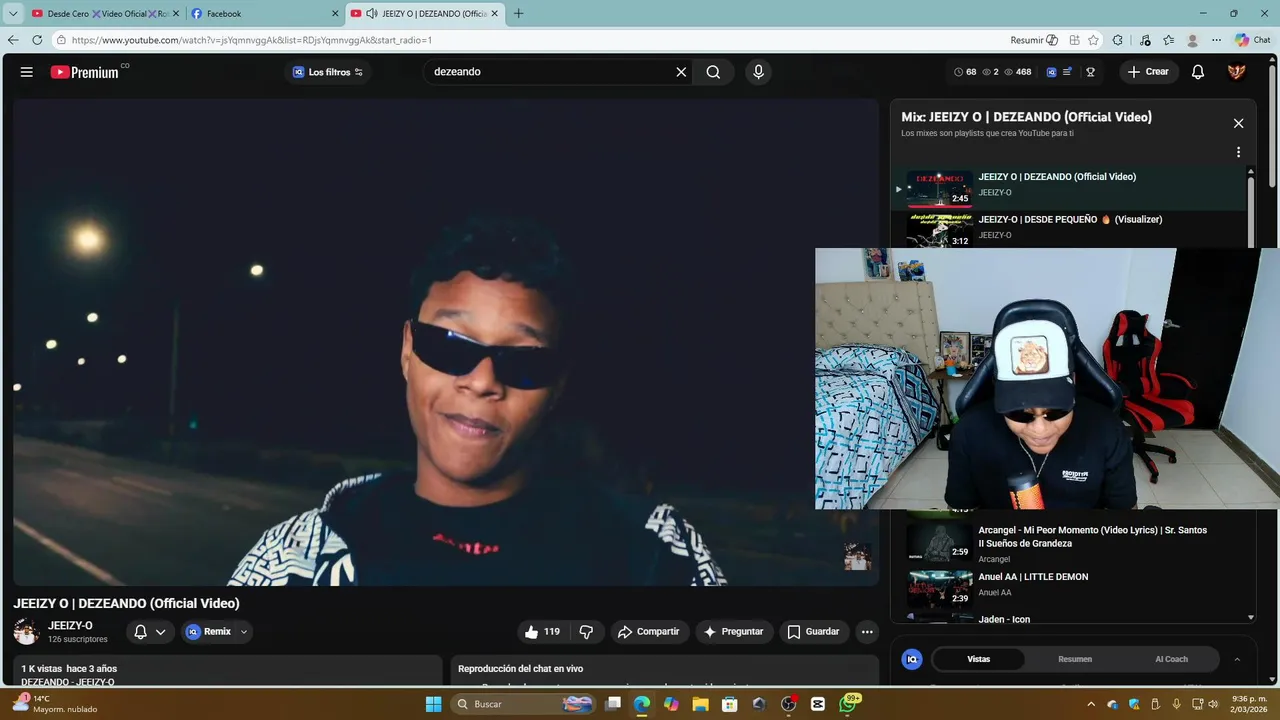Open the YouTube hamburger guide menu
The height and width of the screenshot is (720, 1280).
(27, 72)
